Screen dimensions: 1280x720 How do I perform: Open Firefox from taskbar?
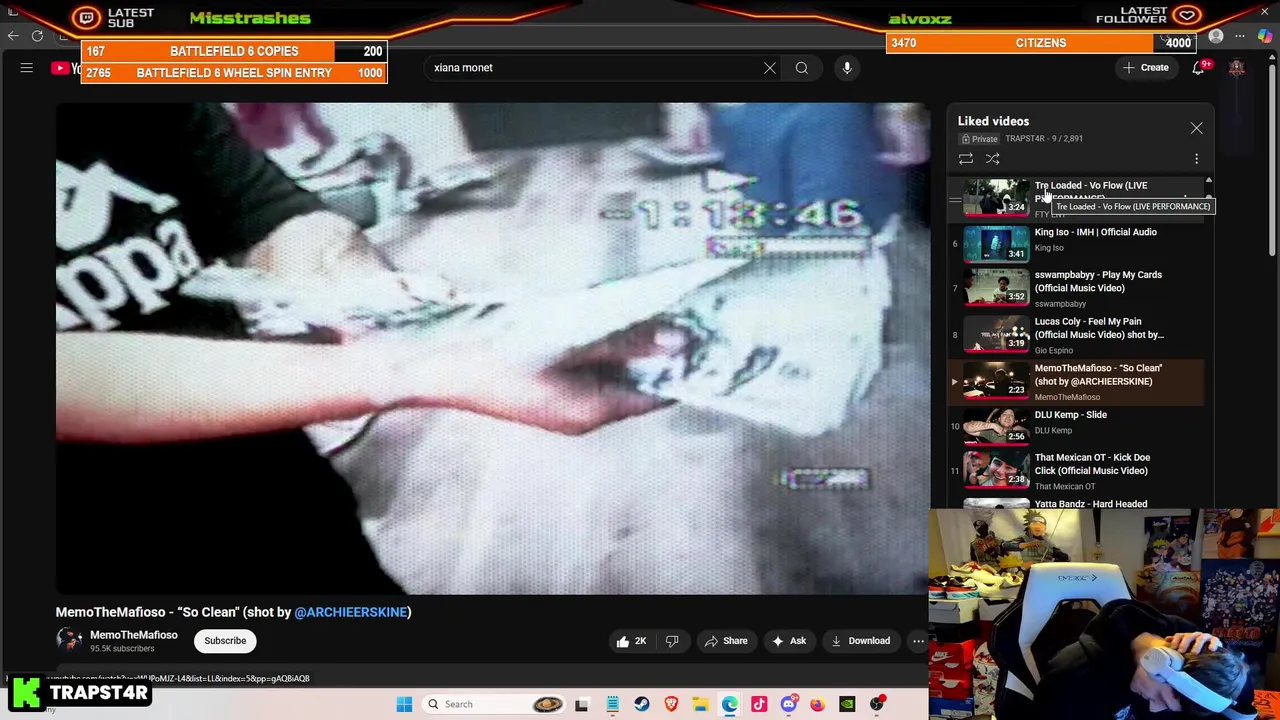click(x=817, y=704)
